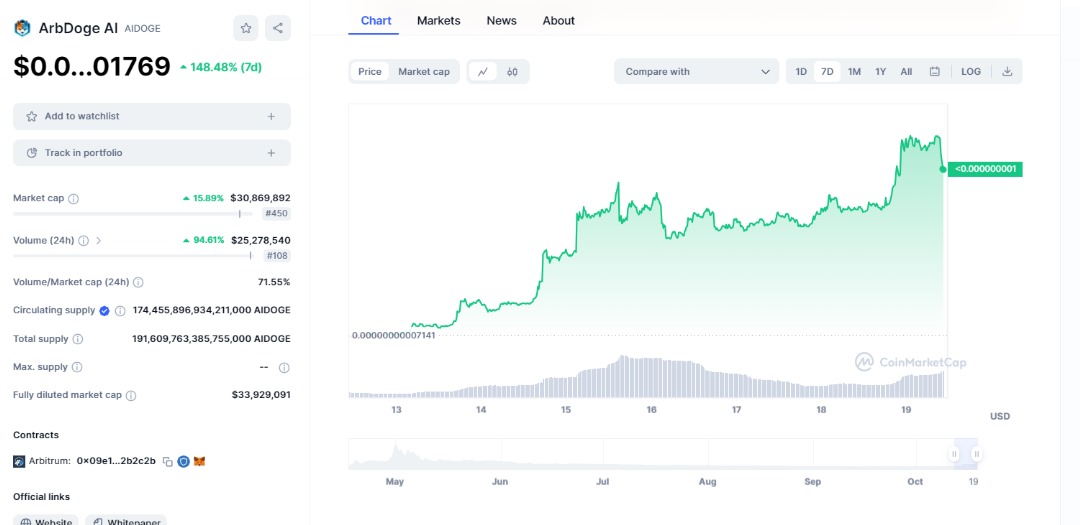Click Add to watchlist button
The width and height of the screenshot is (1080, 525).
pos(152,116)
